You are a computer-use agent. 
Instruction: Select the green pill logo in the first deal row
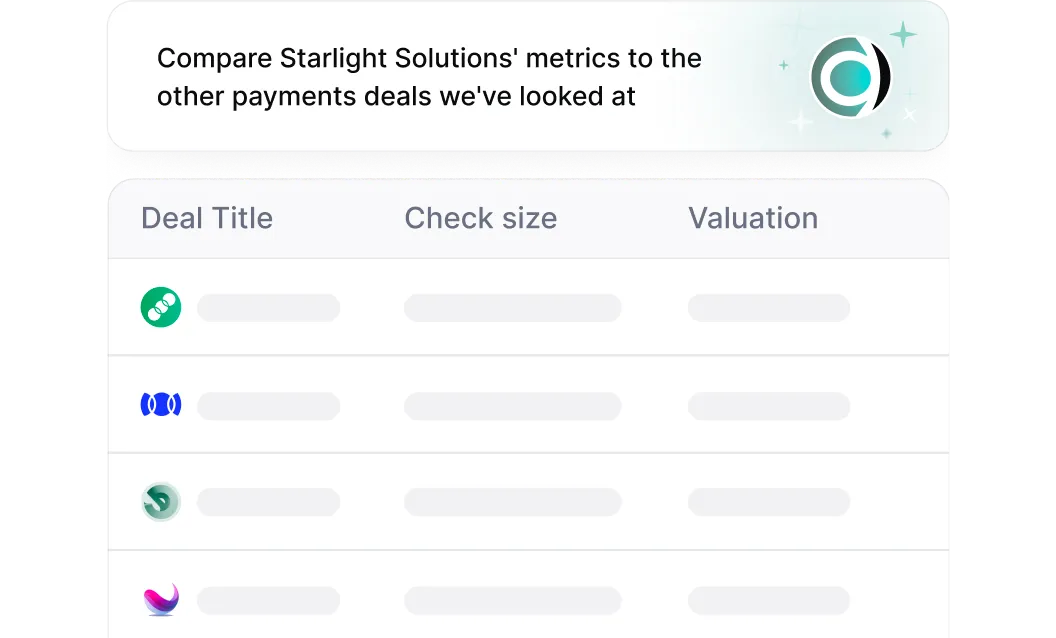click(x=161, y=307)
